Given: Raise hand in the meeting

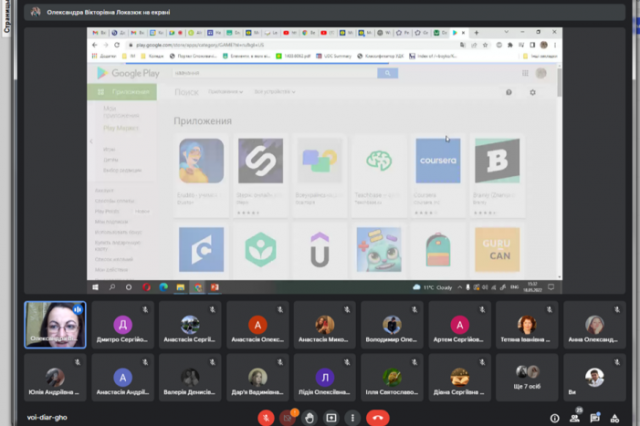Looking at the screenshot, I should coord(309,417).
